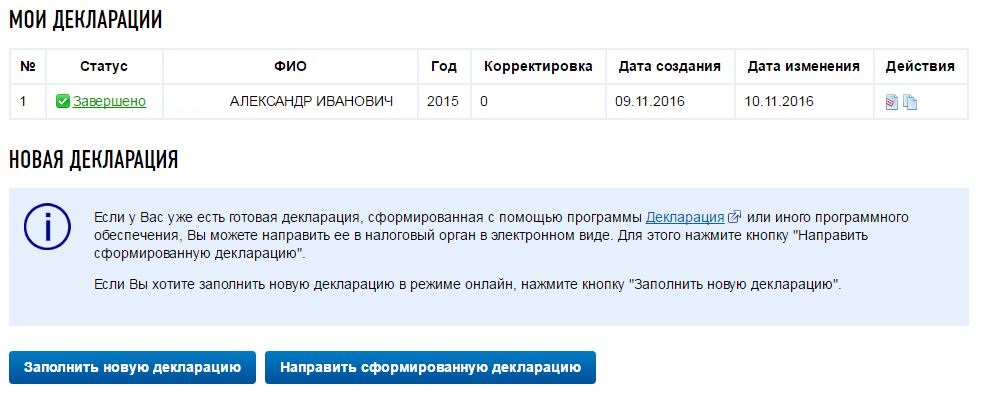Click the external link icon beside Декларация

click(735, 217)
